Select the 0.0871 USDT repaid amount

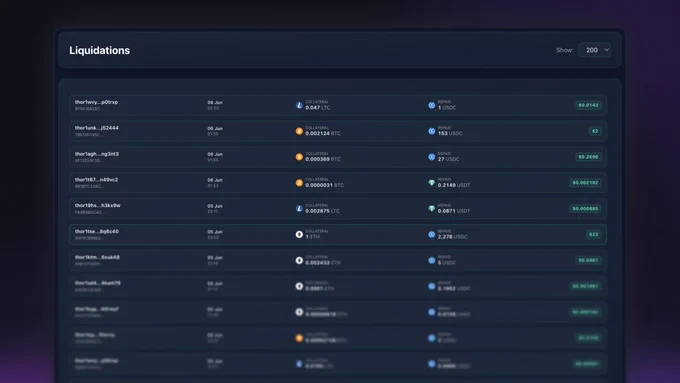(x=454, y=211)
